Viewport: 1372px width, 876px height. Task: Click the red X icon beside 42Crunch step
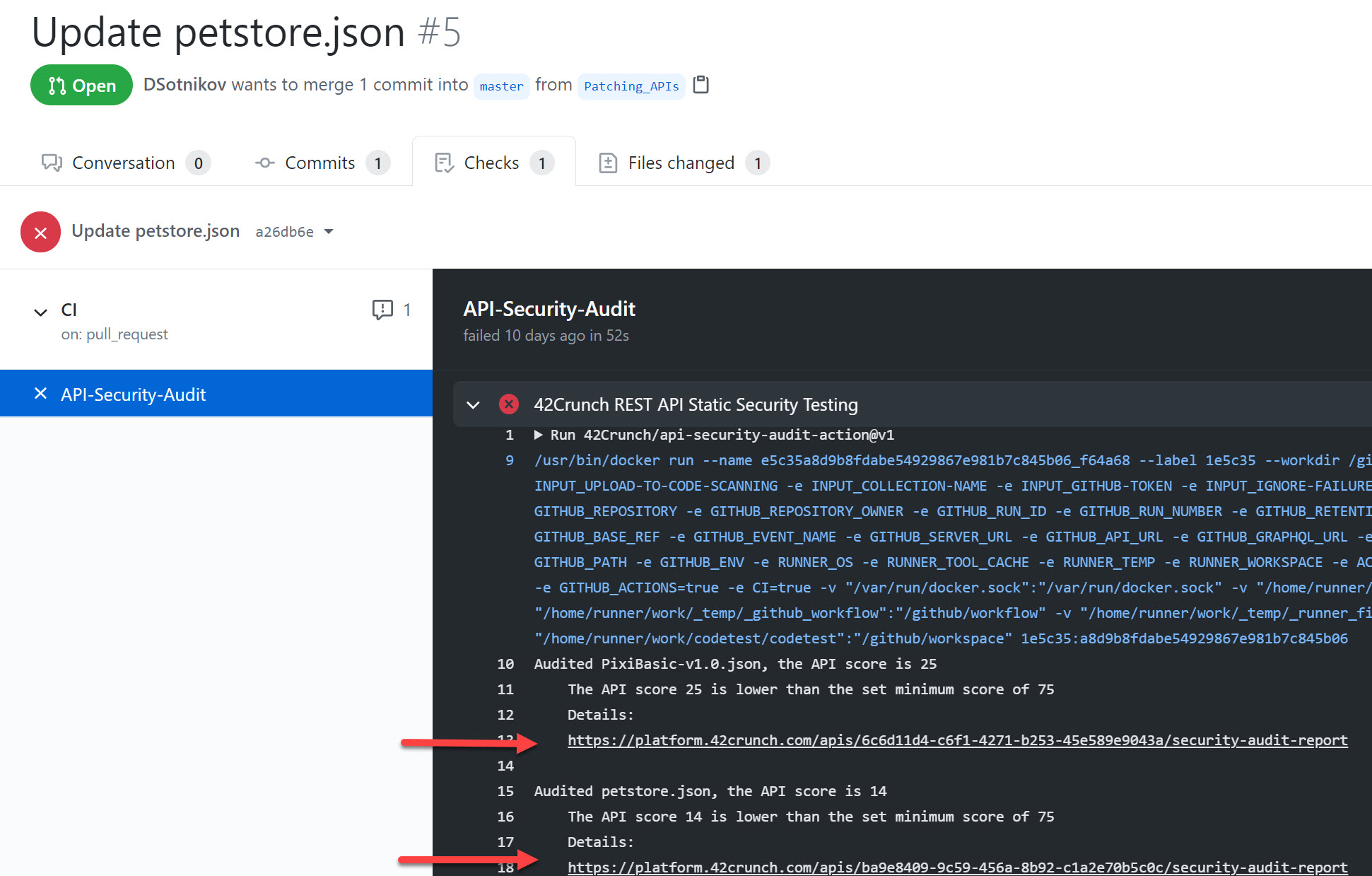(x=508, y=404)
